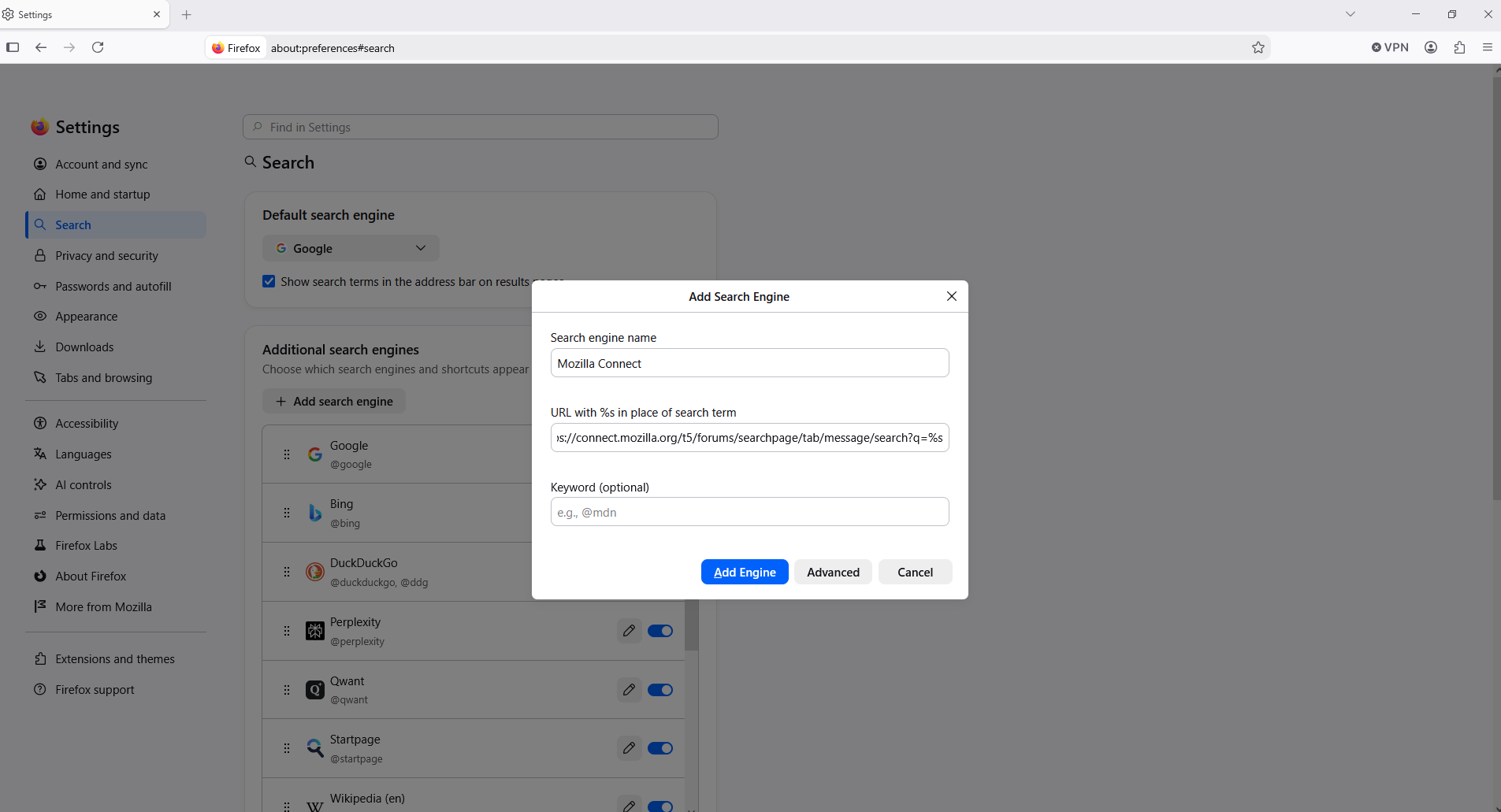This screenshot has width=1501, height=812.
Task: Edit the Startpage search engine
Action: [x=629, y=748]
